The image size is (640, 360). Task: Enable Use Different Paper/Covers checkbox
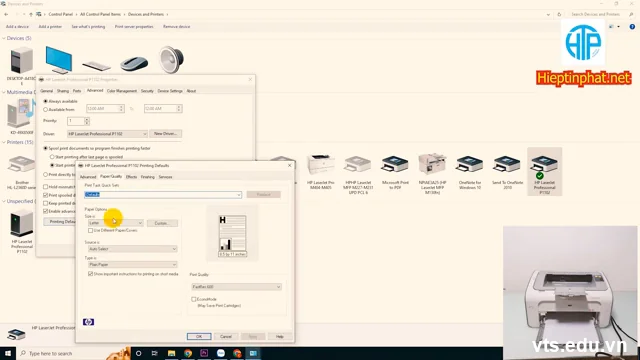[91, 231]
